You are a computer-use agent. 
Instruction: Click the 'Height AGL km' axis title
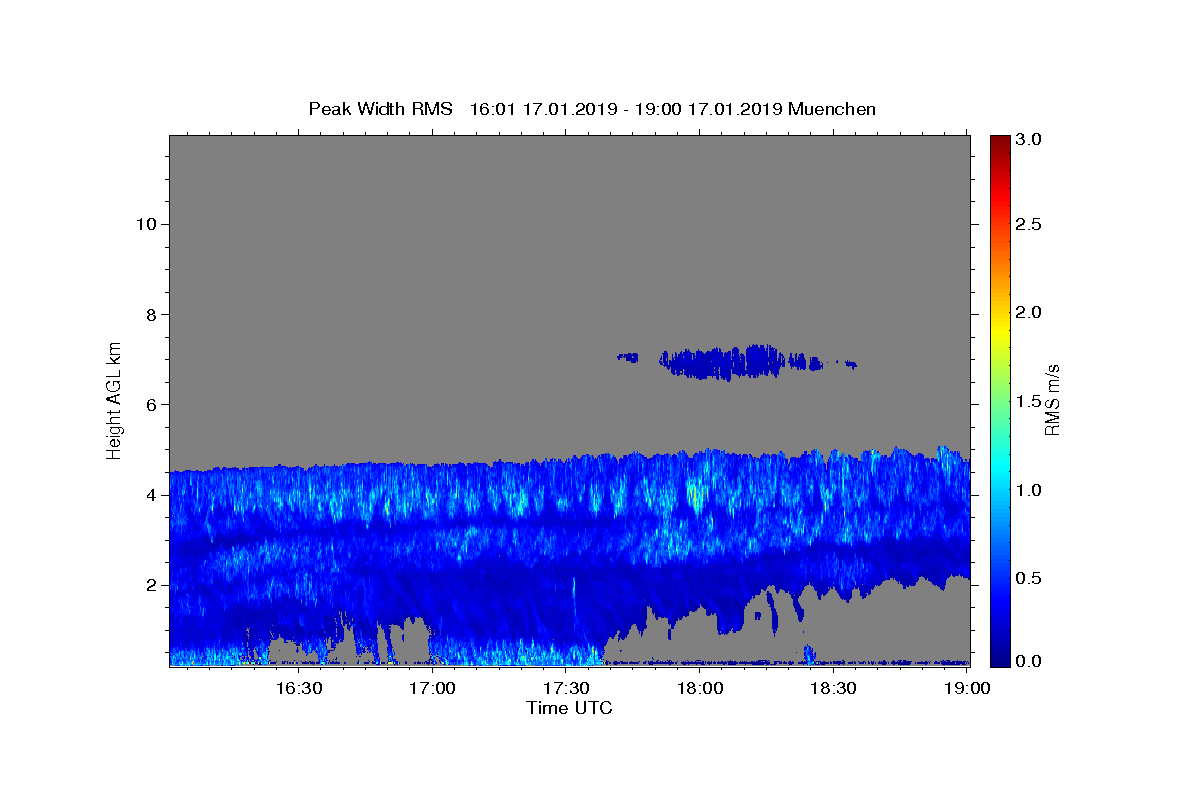pyautogui.click(x=115, y=400)
